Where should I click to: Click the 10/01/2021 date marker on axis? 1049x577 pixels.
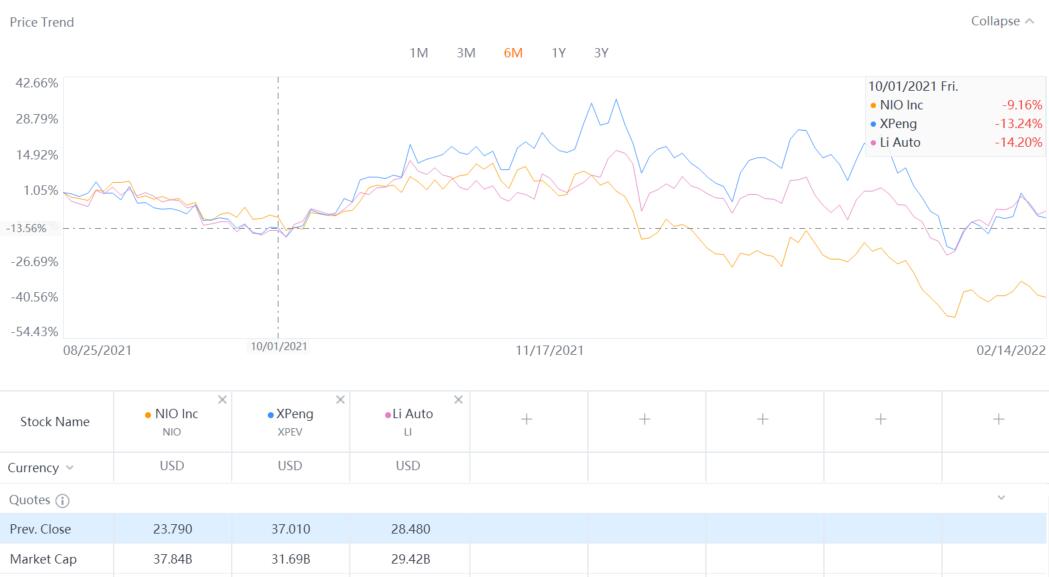click(x=279, y=346)
